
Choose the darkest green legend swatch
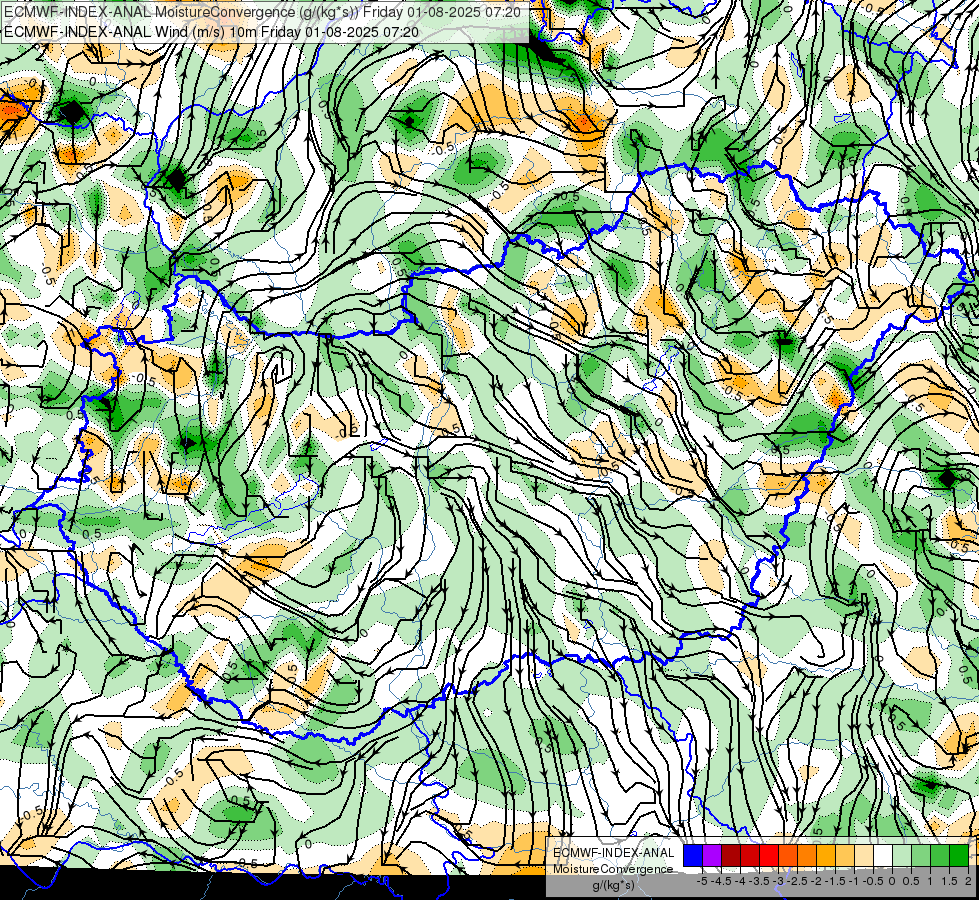(958, 855)
